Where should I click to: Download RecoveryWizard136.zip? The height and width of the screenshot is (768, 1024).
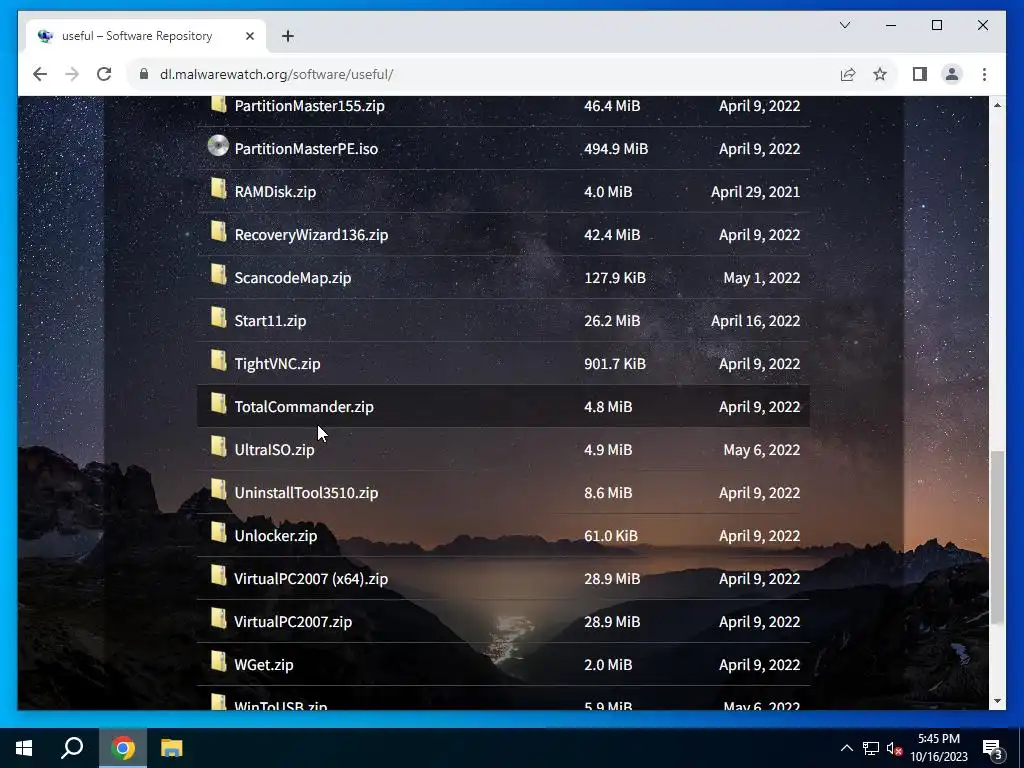point(311,235)
